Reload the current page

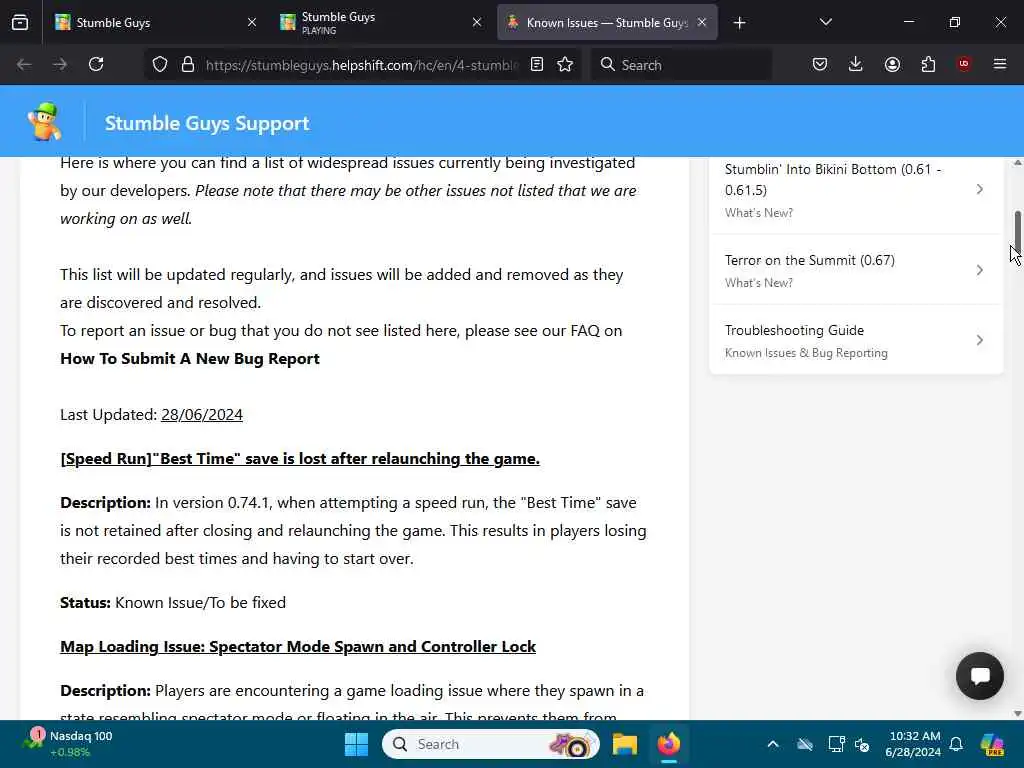point(96,64)
